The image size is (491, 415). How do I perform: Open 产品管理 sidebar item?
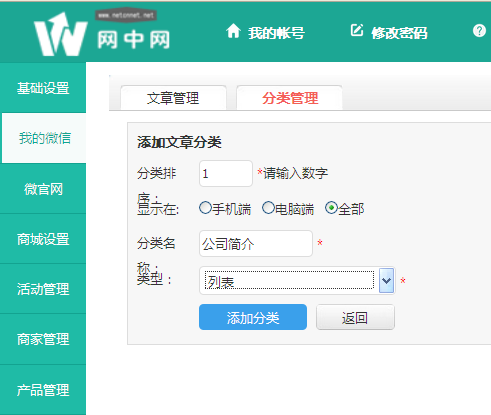click(x=43, y=390)
